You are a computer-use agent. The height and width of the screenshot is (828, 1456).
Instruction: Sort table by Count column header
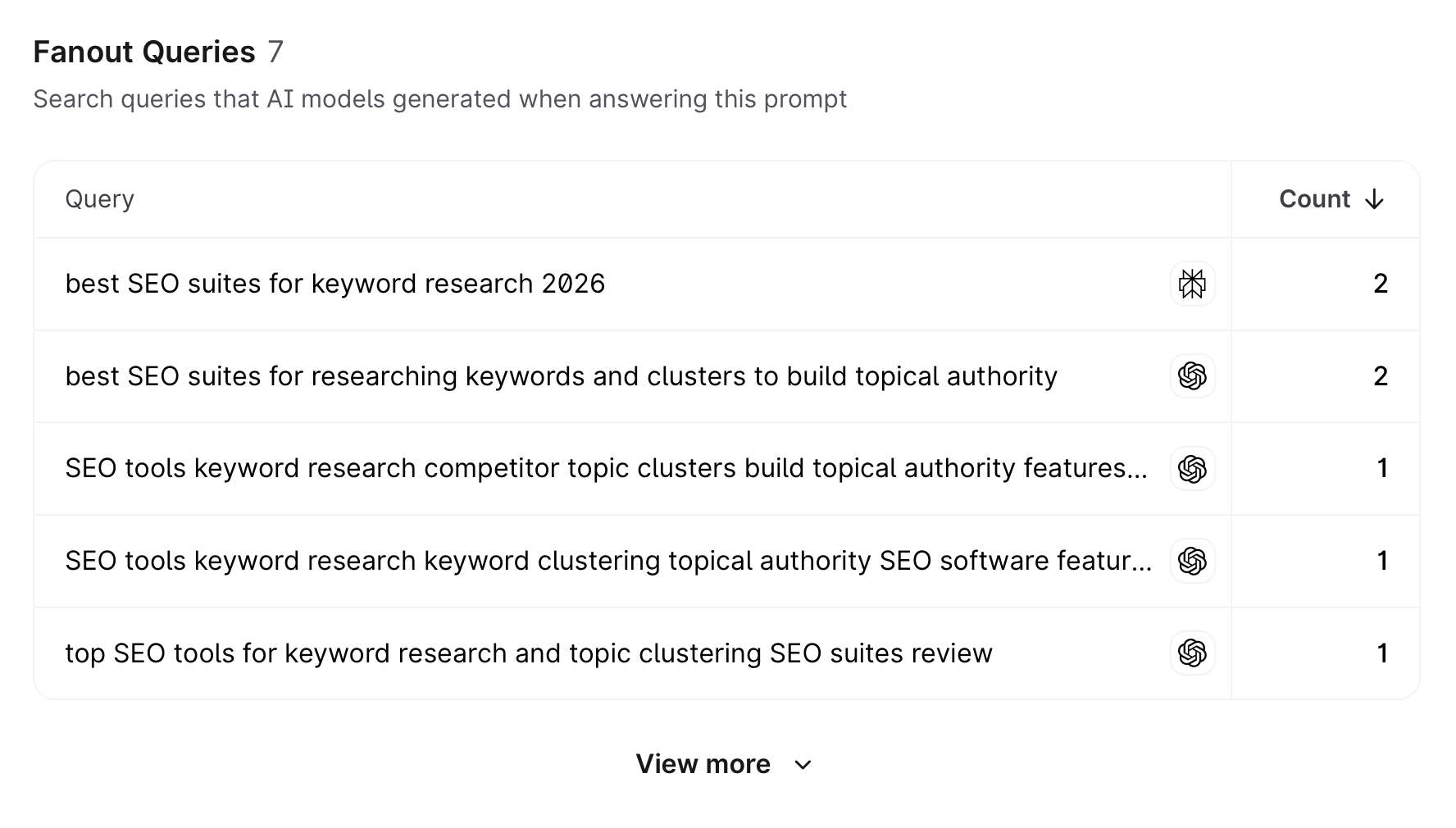[1314, 199]
